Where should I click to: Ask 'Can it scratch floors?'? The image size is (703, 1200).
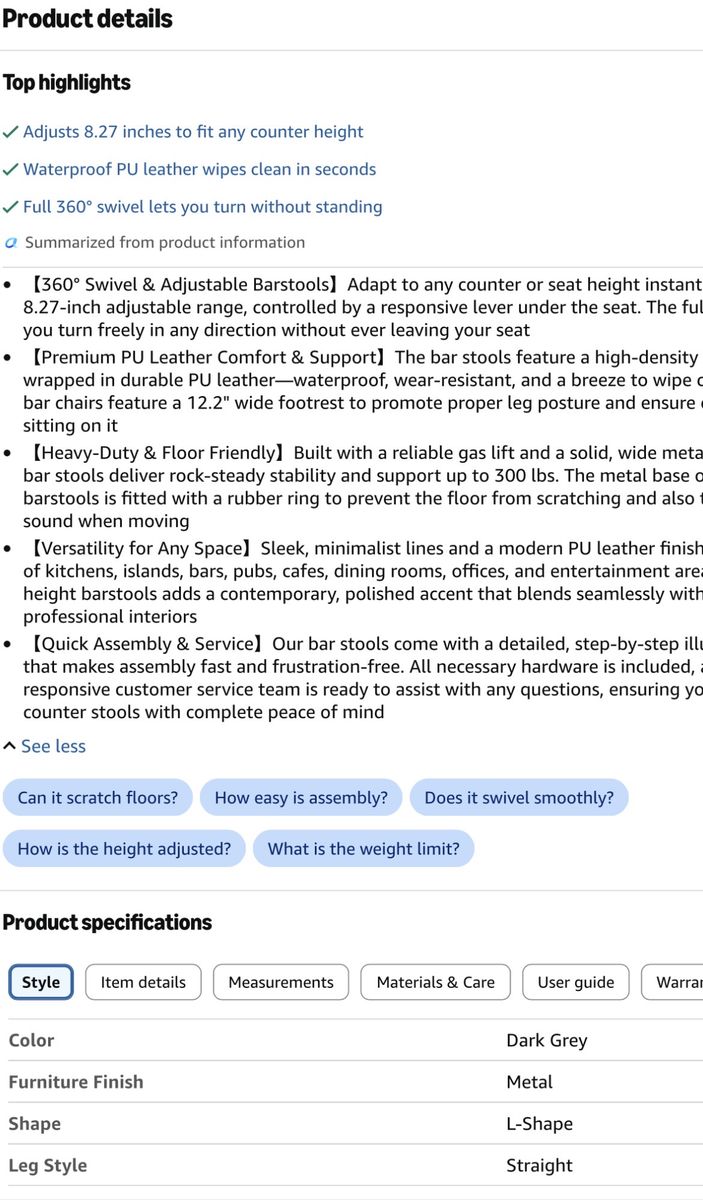coord(98,797)
